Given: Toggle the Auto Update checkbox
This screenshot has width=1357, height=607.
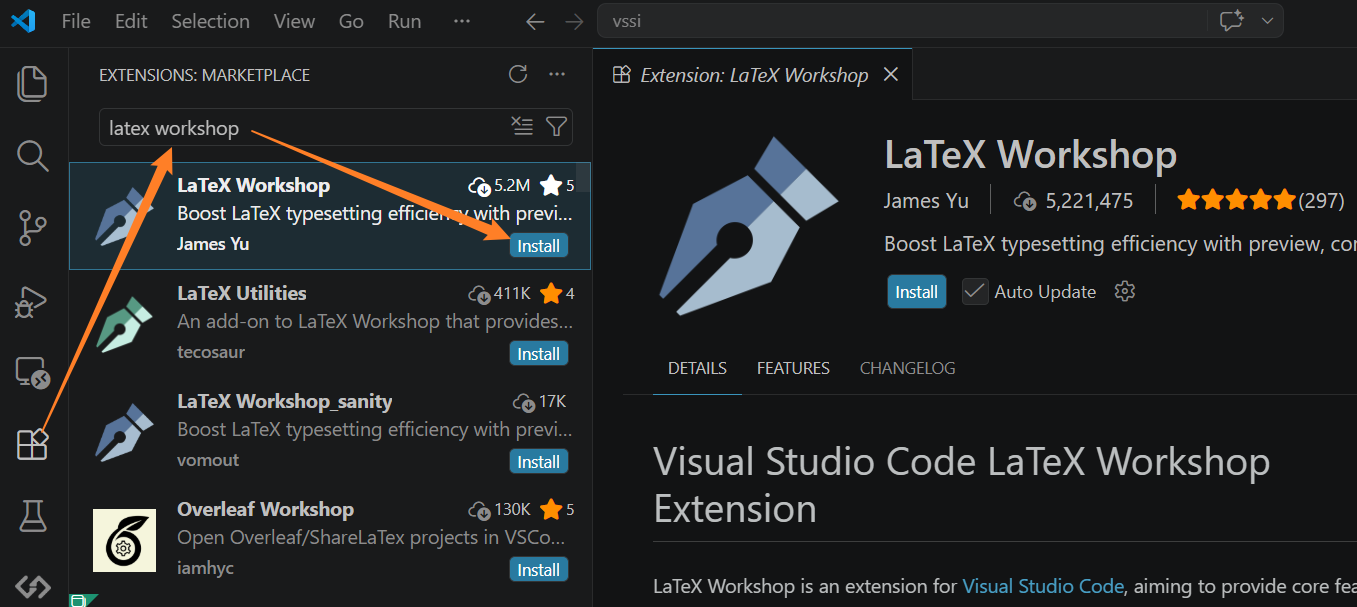Looking at the screenshot, I should [x=975, y=292].
